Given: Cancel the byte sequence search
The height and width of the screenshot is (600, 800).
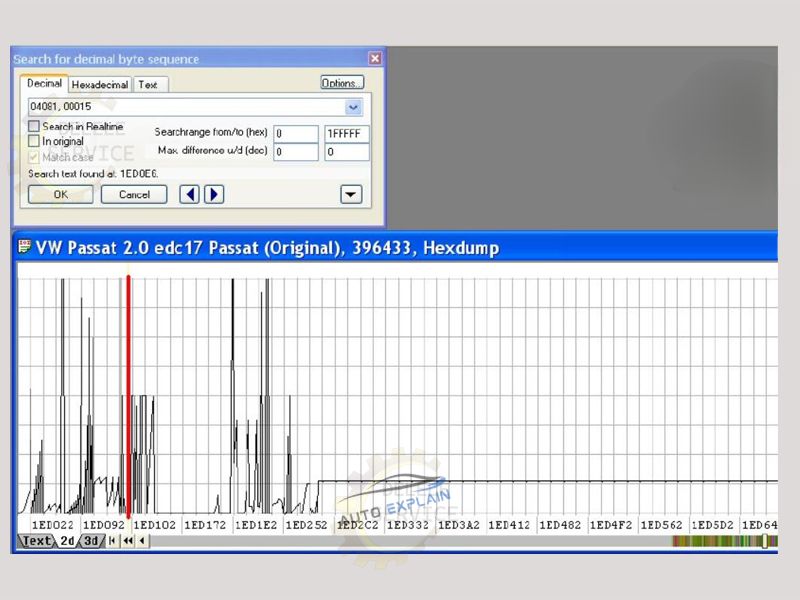Looking at the screenshot, I should [x=133, y=194].
